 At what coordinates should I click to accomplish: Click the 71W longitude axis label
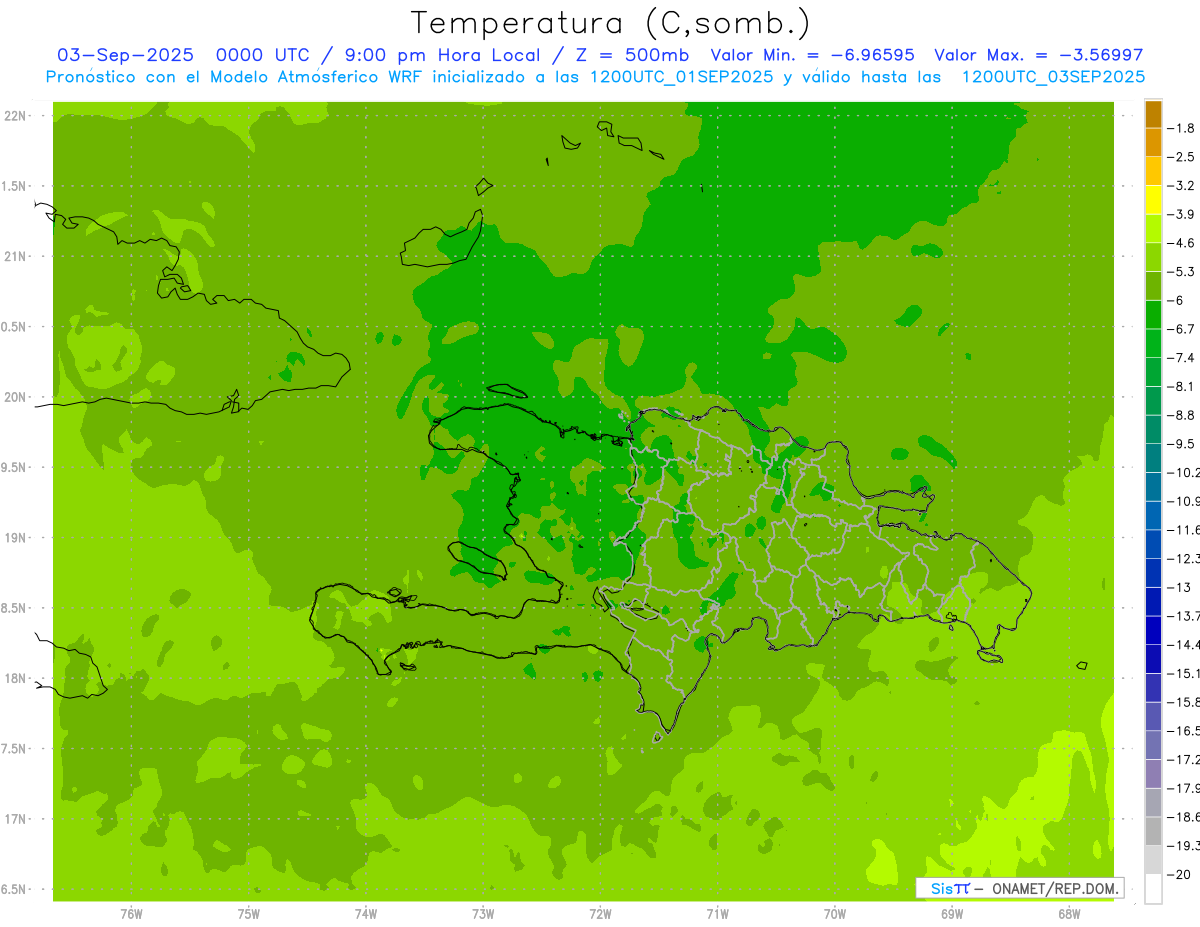(717, 914)
